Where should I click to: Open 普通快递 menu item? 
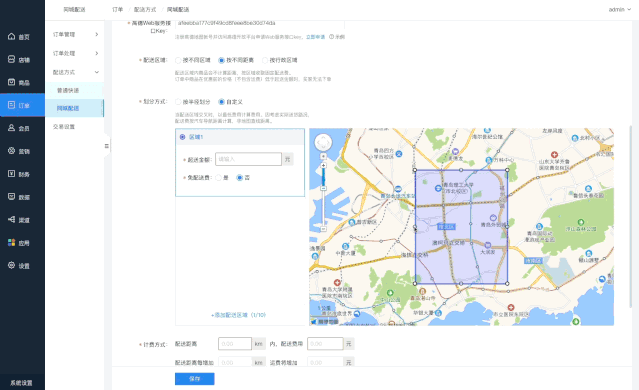coord(75,90)
